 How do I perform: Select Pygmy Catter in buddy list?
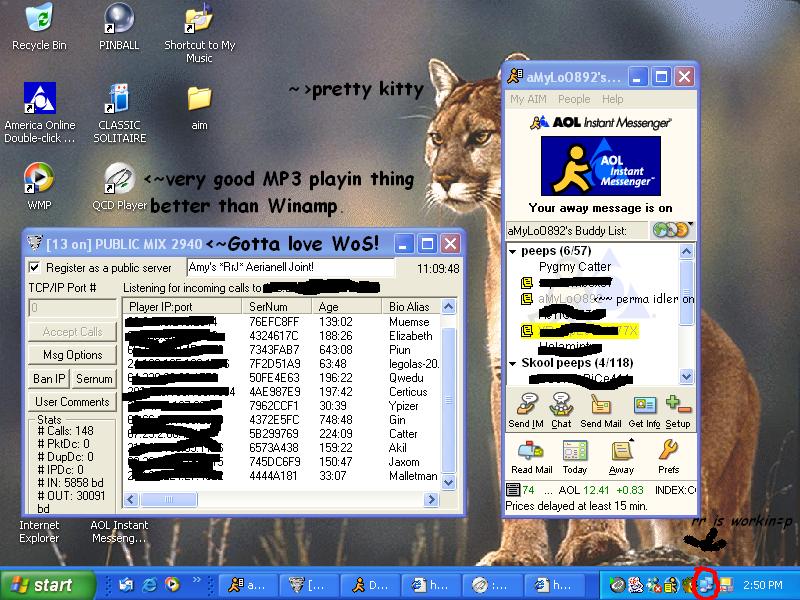pos(574,267)
